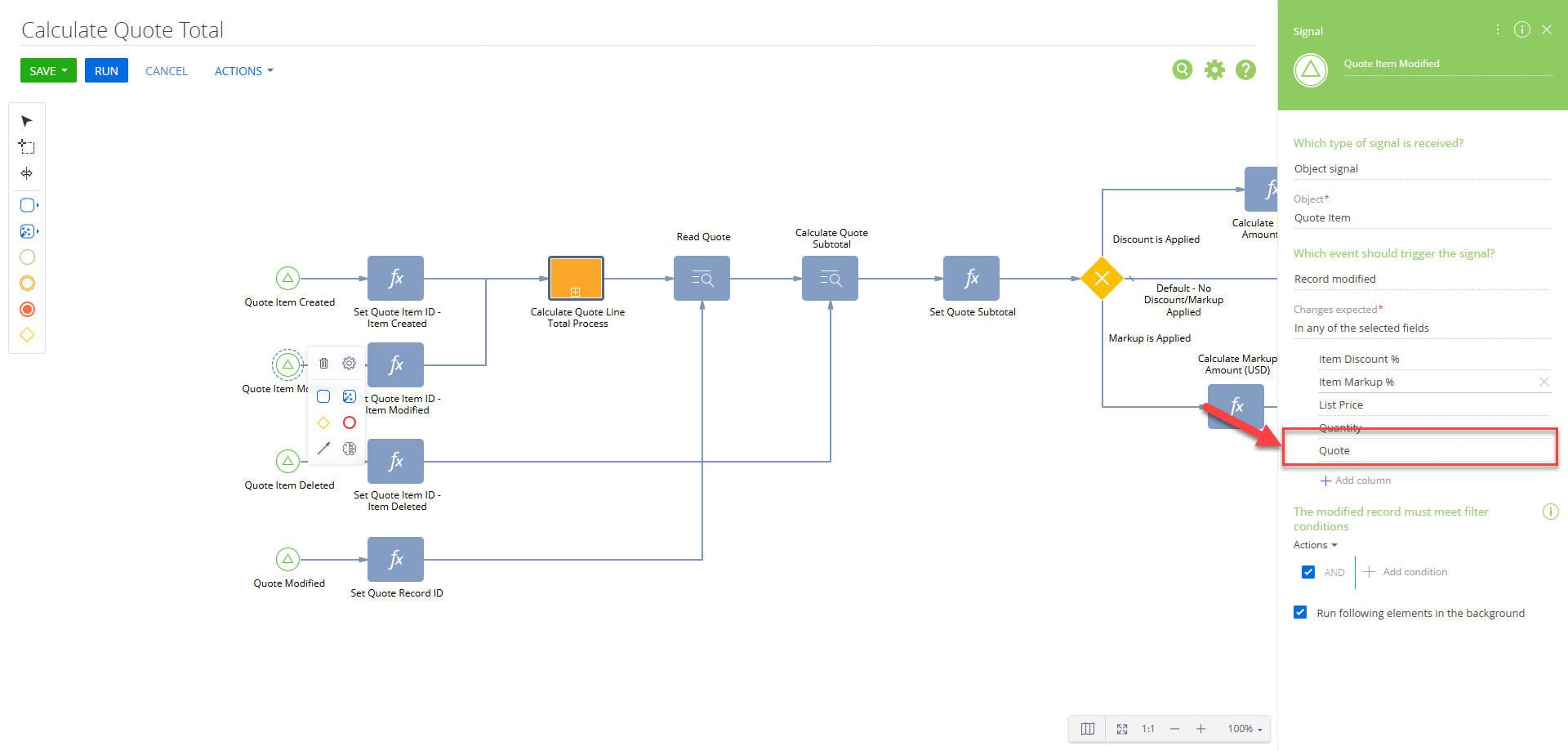Open process settings green gear icon
This screenshot has height=751, width=1568.
[x=1214, y=70]
